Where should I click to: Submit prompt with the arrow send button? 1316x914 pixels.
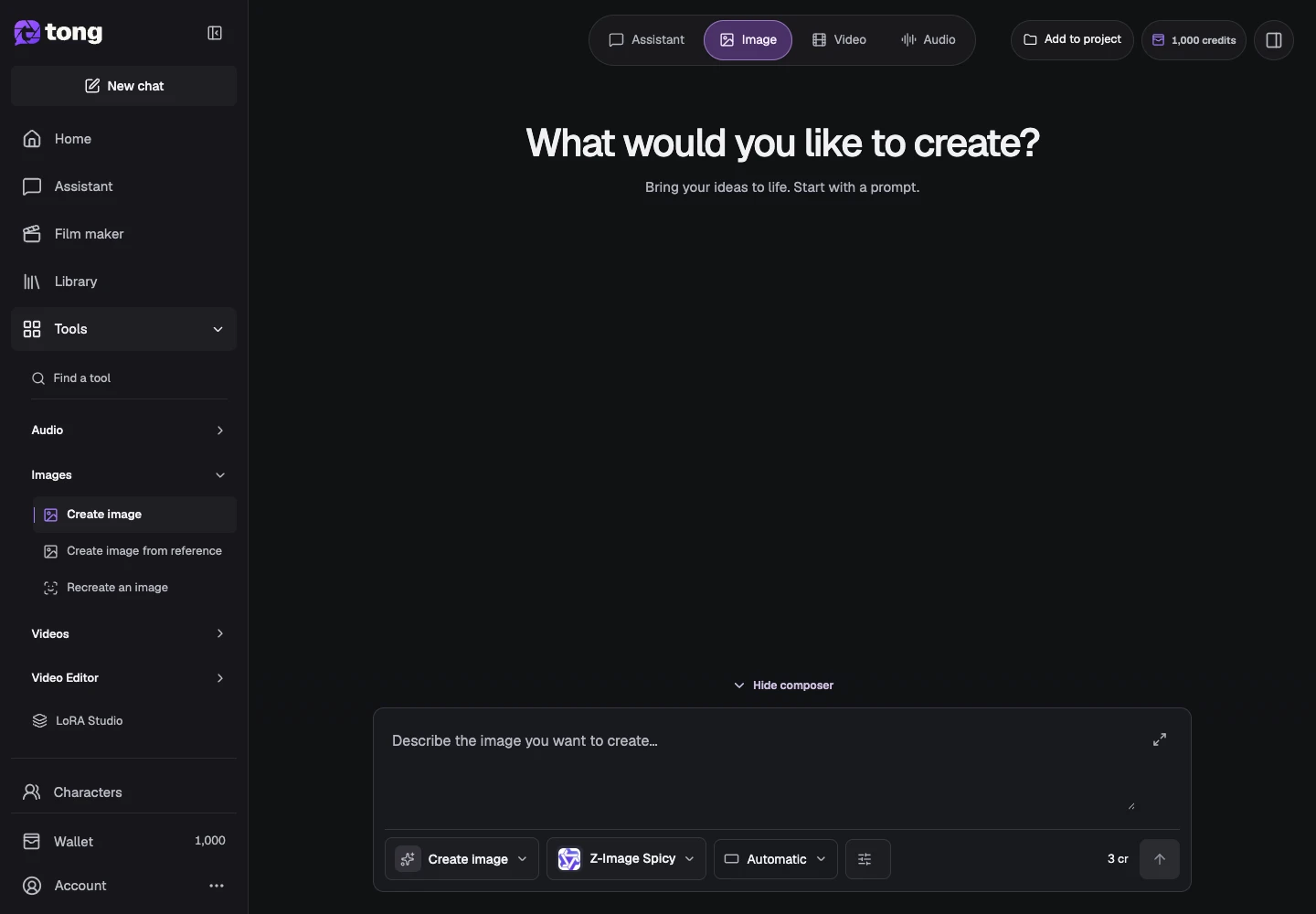tap(1160, 859)
